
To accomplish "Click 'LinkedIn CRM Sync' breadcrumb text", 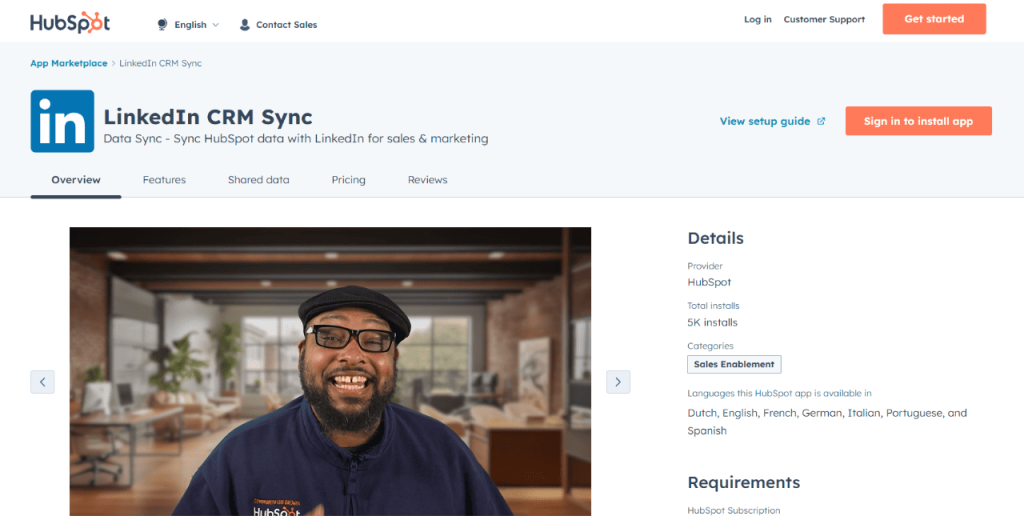I will pyautogui.click(x=161, y=63).
